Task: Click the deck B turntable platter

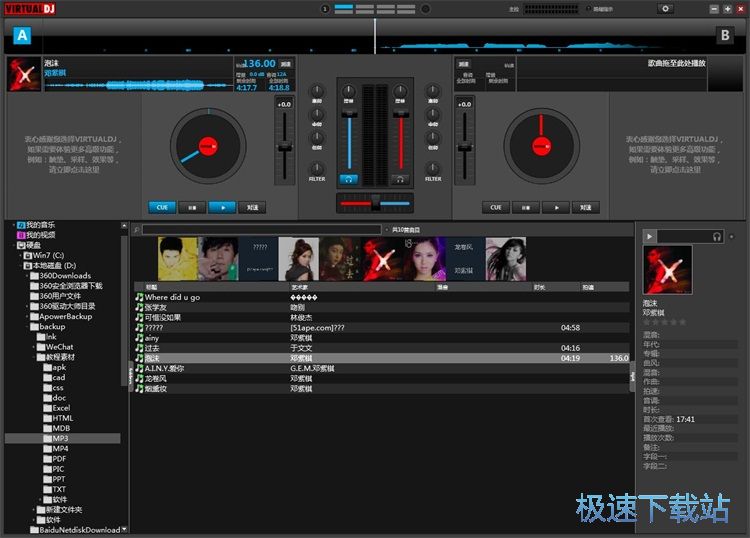Action: point(541,146)
